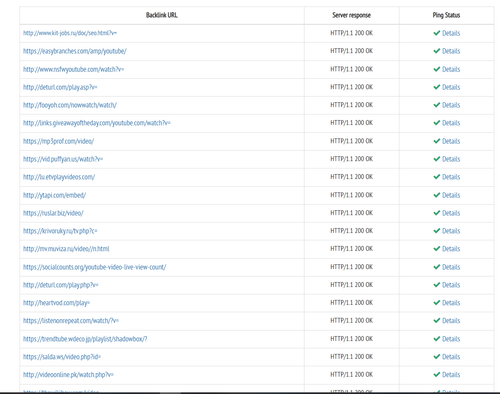Open the trendtube.wdeco.jp shadowbox link
This screenshot has height=394, width=500.
point(85,339)
